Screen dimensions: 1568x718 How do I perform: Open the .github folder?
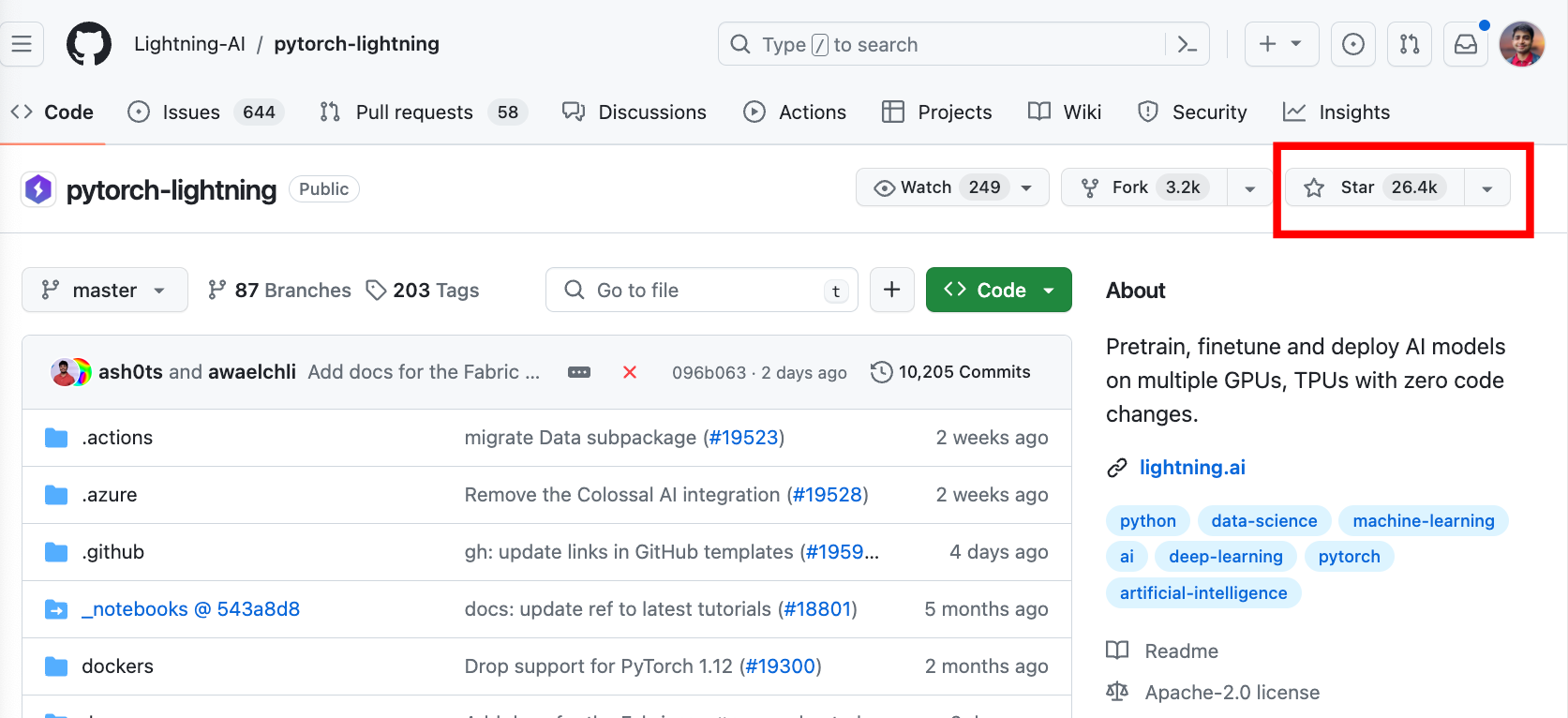[x=113, y=552]
